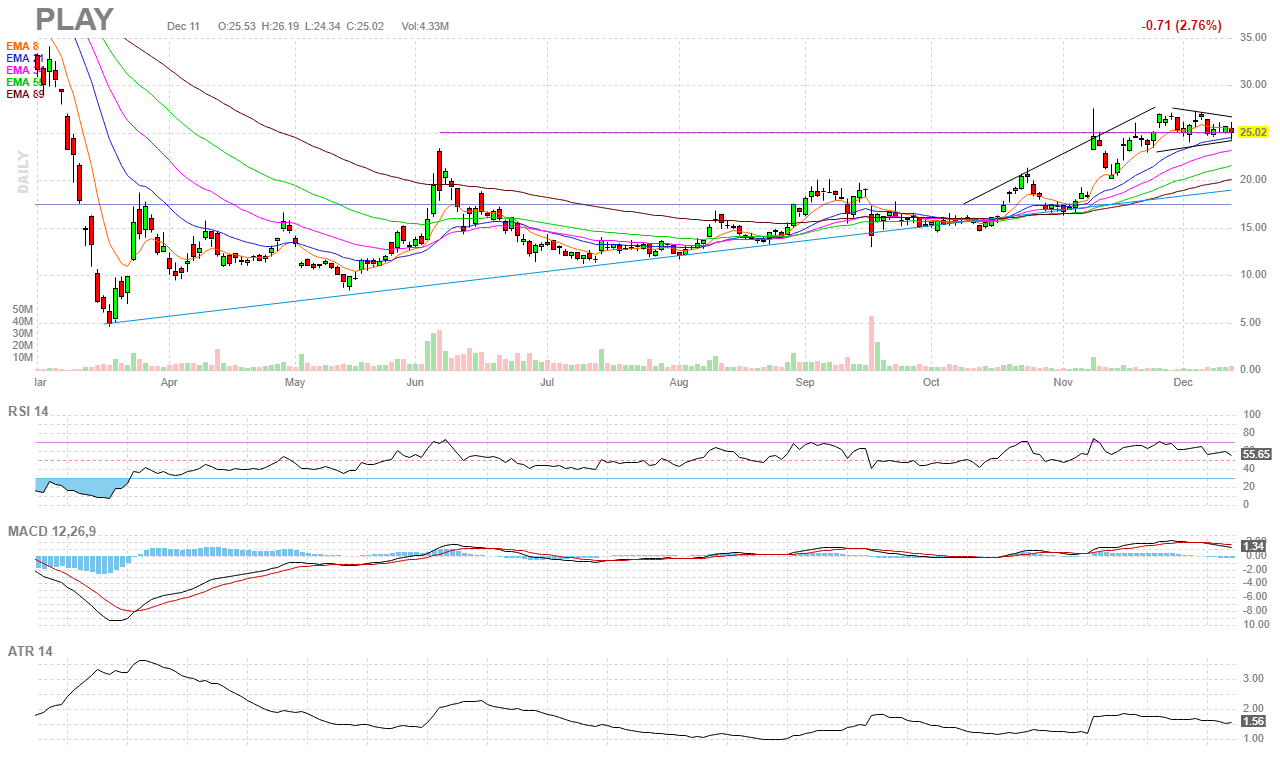Click the open price 'O:25.53'
This screenshot has height=760, width=1280.
coord(236,26)
